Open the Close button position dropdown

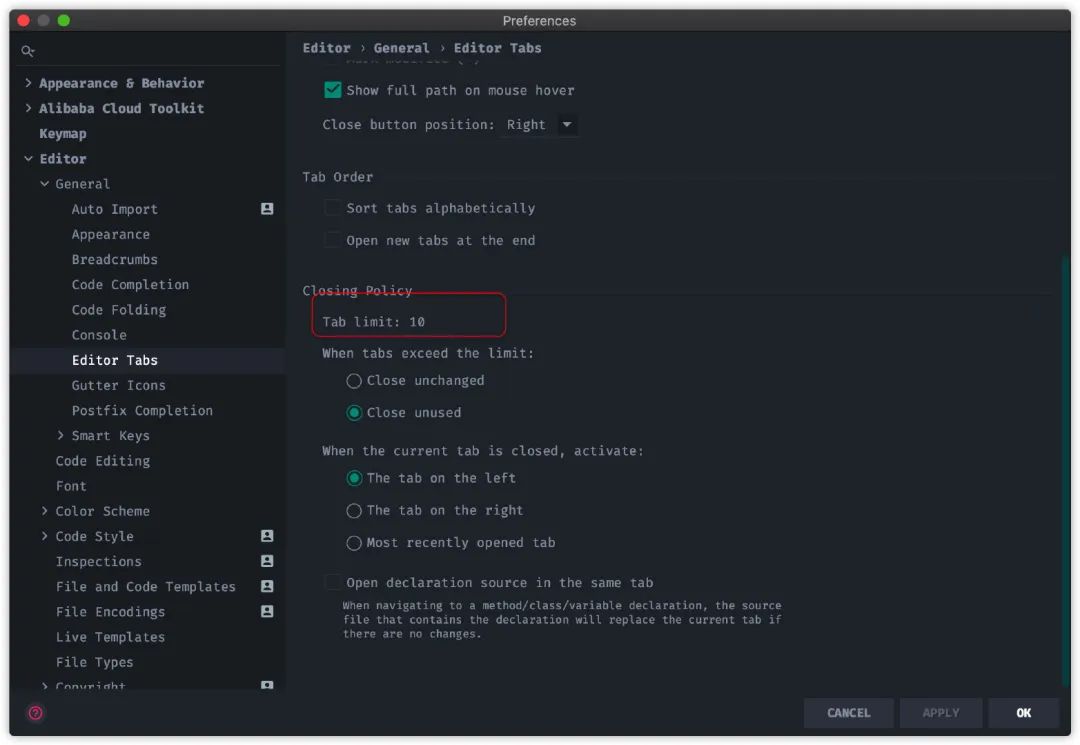(x=541, y=125)
